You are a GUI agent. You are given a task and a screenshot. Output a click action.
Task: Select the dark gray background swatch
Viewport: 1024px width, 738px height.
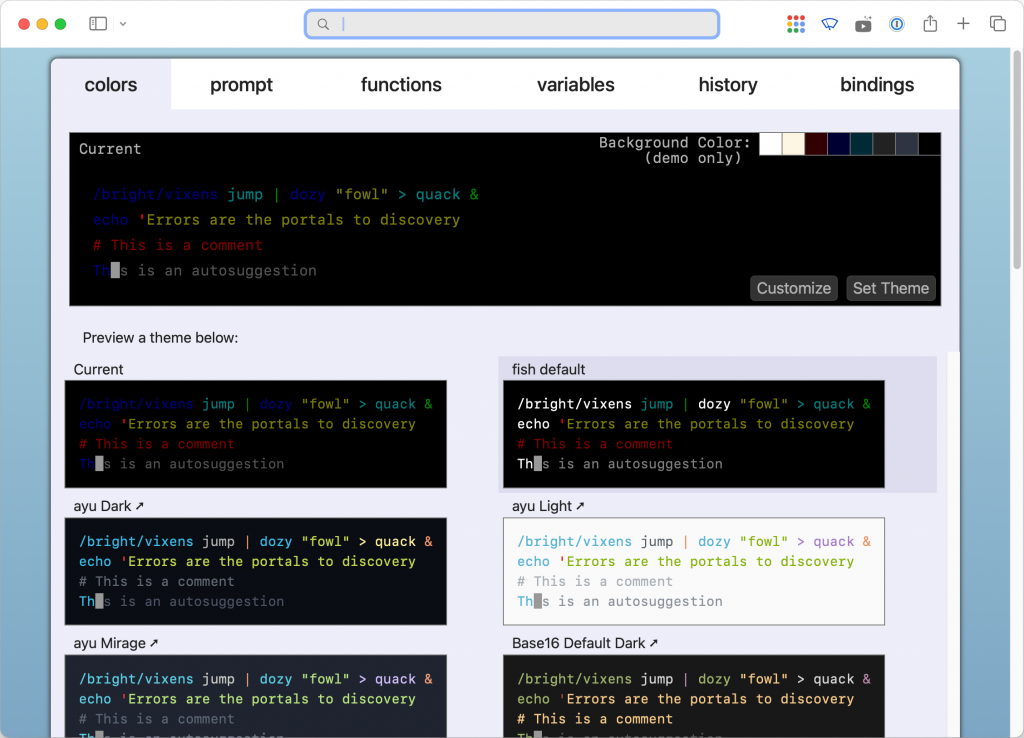click(x=884, y=144)
